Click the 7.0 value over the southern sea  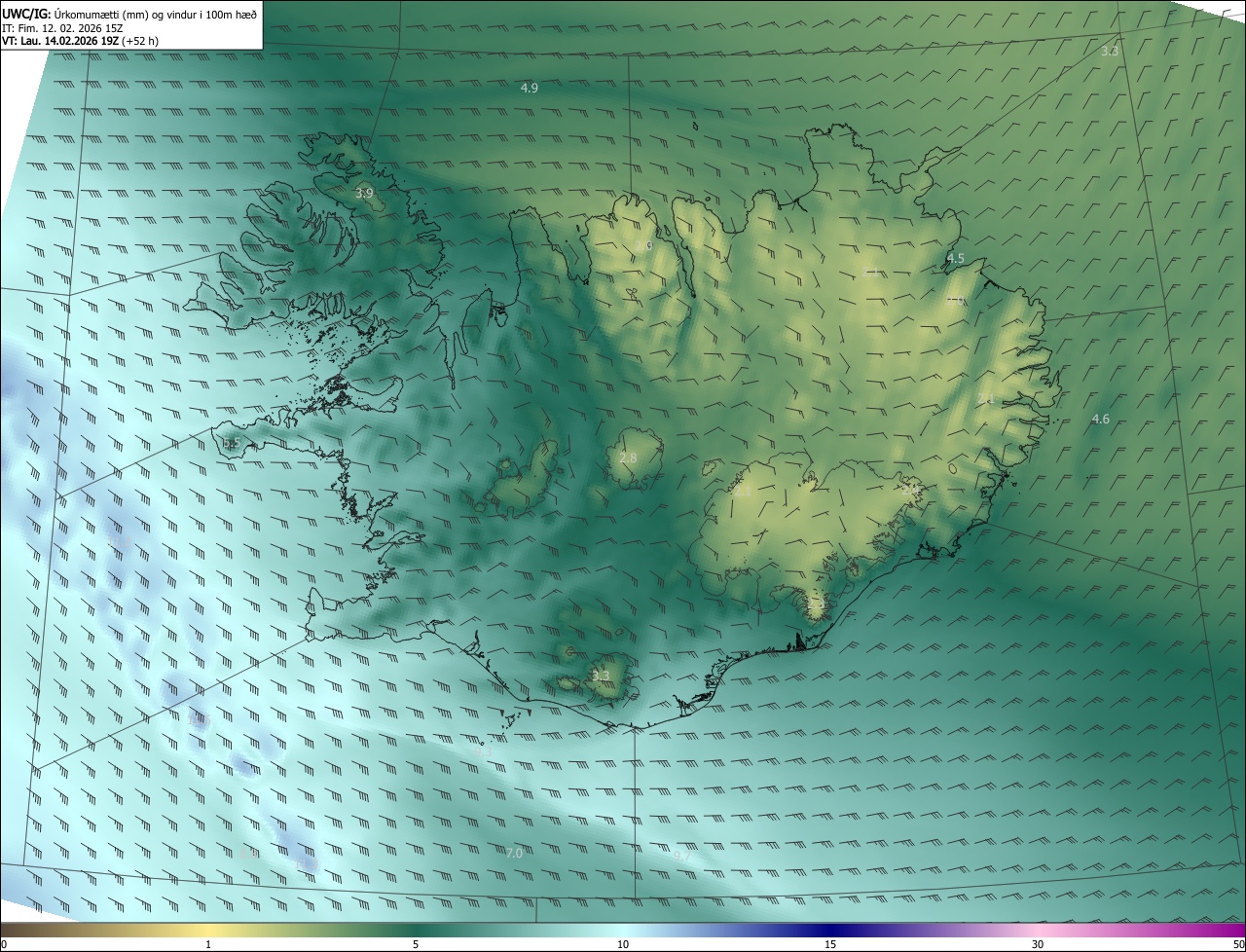coord(515,853)
